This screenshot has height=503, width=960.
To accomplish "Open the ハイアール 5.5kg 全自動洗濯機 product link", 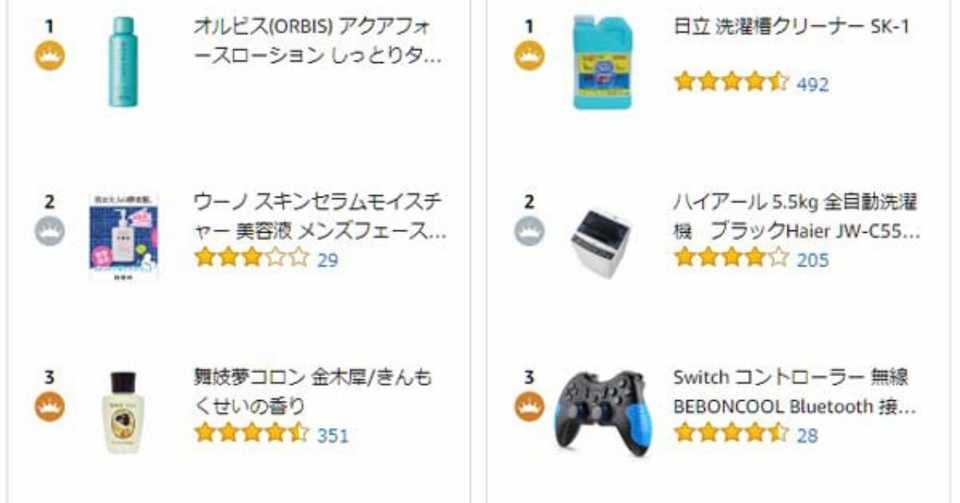I will click(795, 217).
